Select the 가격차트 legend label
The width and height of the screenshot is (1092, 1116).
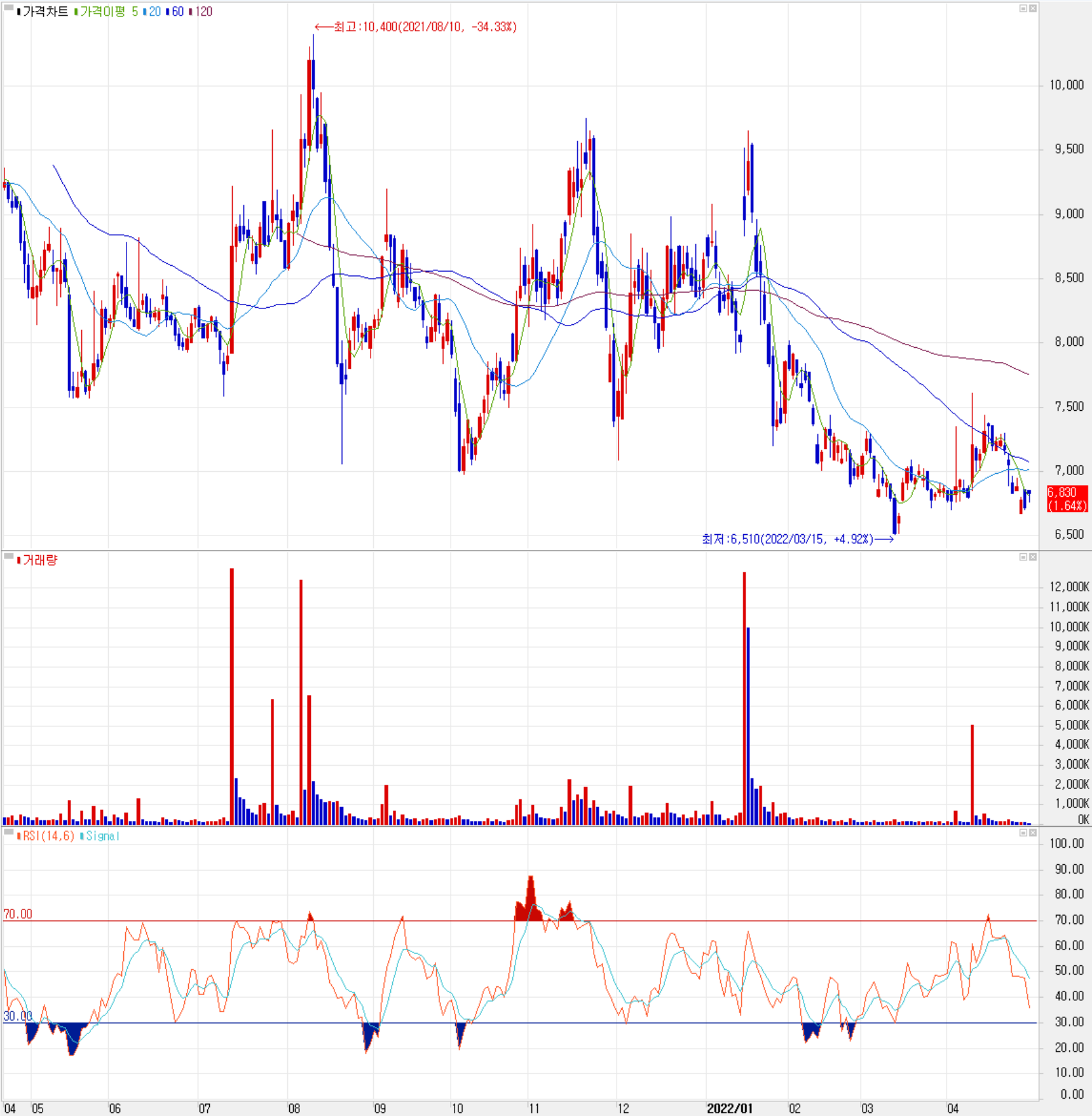point(43,11)
